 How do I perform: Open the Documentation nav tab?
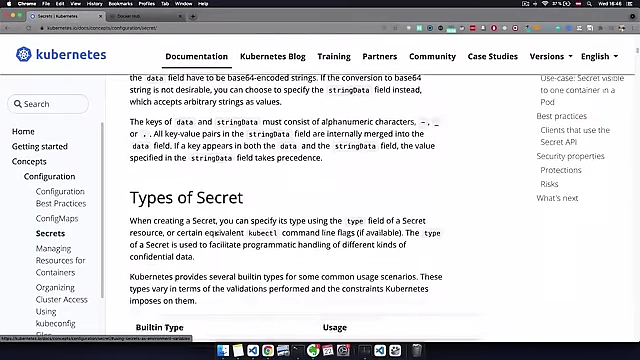tap(196, 56)
